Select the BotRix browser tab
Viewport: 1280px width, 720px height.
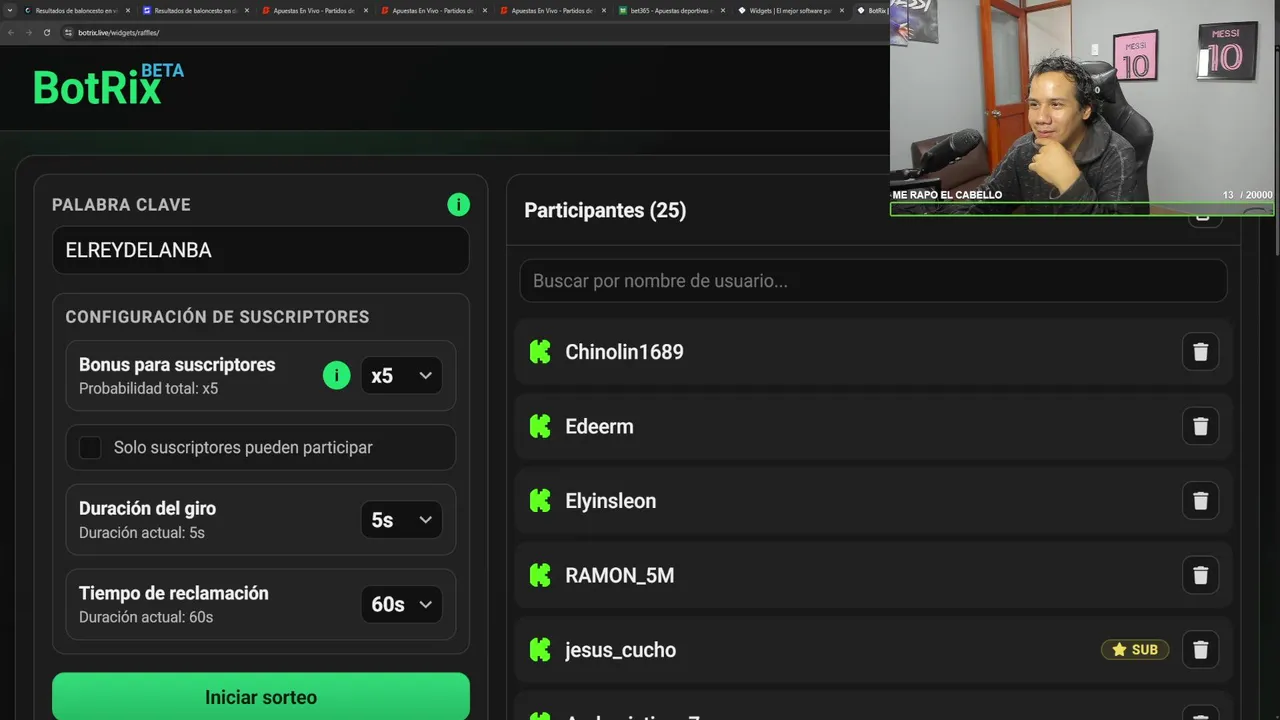click(872, 11)
